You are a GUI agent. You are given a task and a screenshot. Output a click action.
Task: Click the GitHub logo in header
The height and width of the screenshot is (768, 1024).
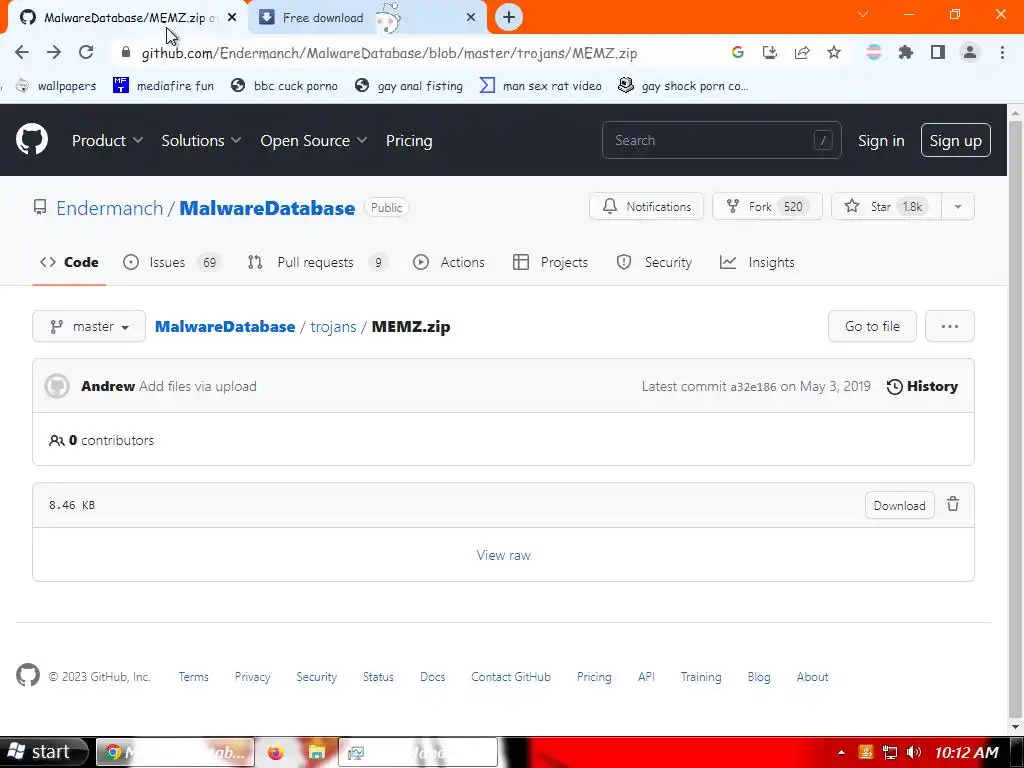coord(31,139)
